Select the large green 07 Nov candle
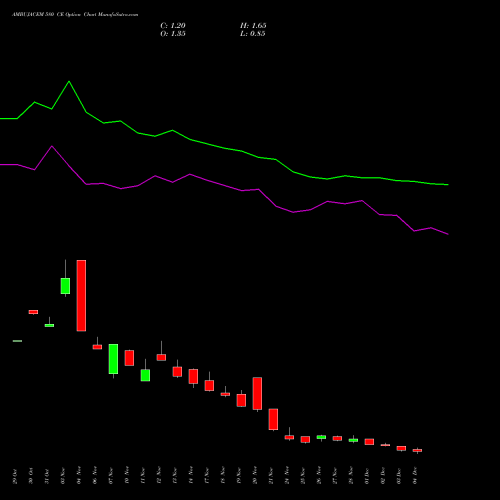Viewport: 500px width, 500px height. pos(113,359)
